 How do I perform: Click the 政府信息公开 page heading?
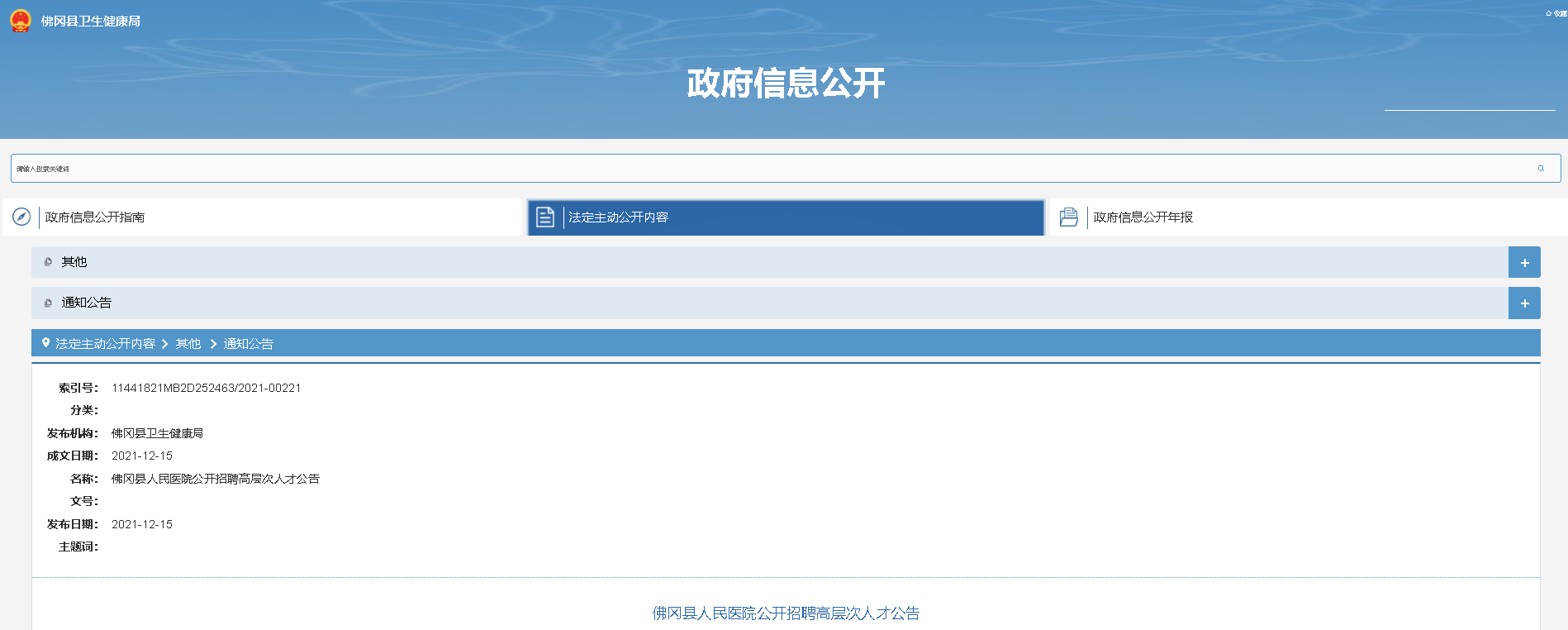tap(786, 84)
